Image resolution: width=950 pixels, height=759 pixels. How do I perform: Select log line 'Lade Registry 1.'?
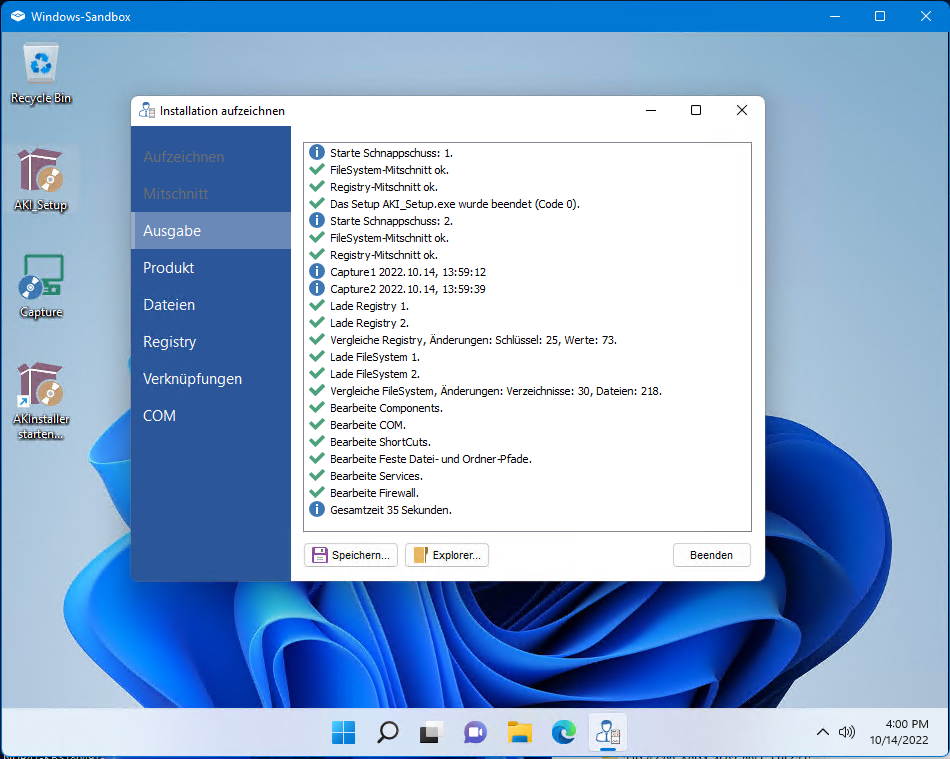370,306
